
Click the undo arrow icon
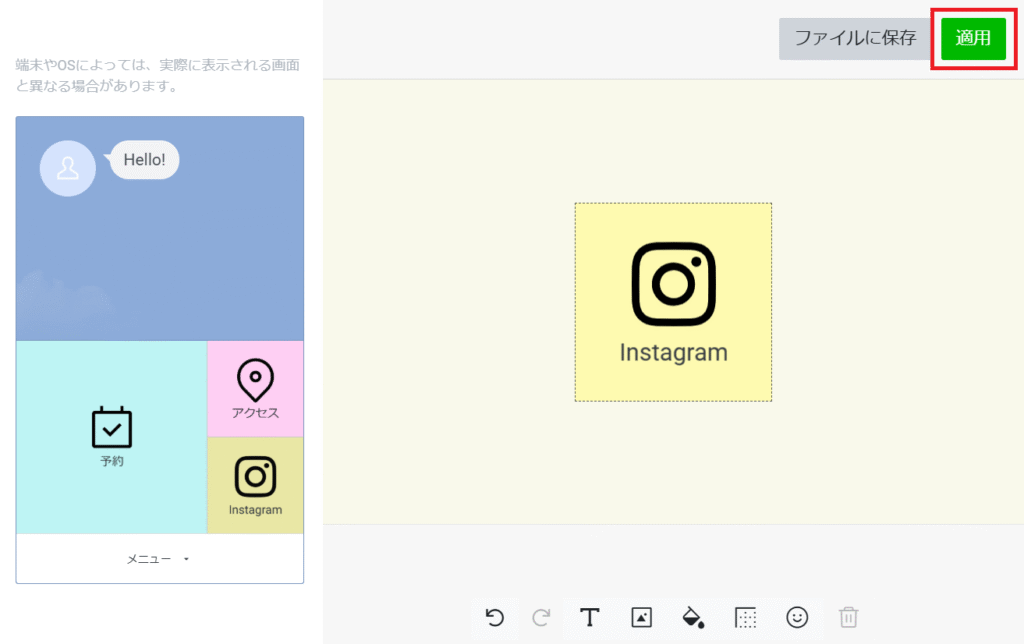pos(494,618)
